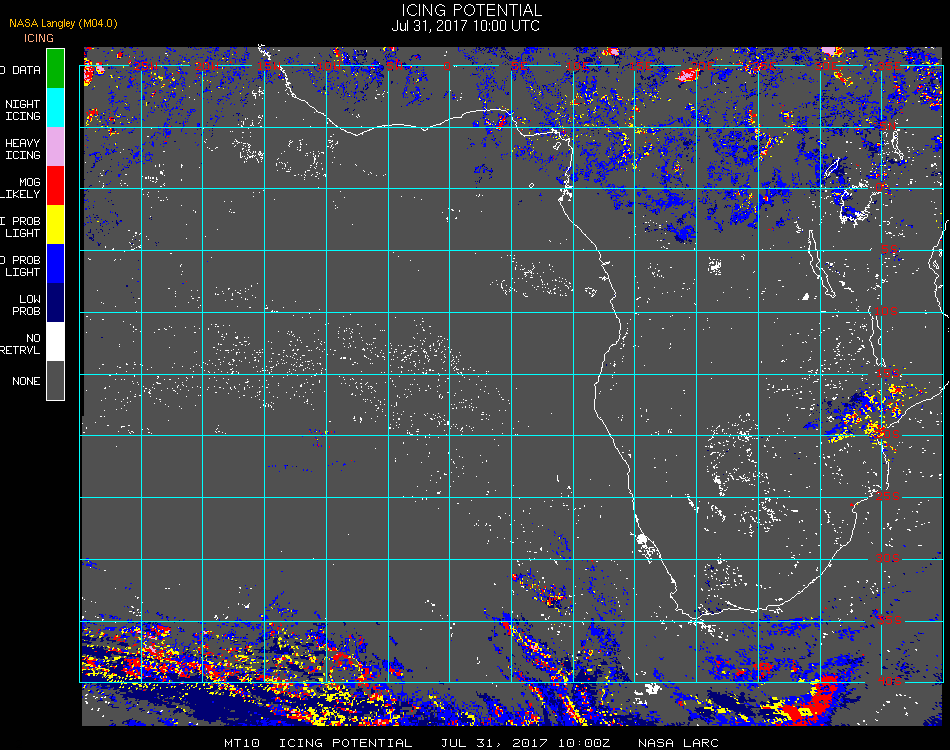The image size is (950, 750).
Task: Click the yellow HI PROB LIGHT swatch
Action: (55, 225)
